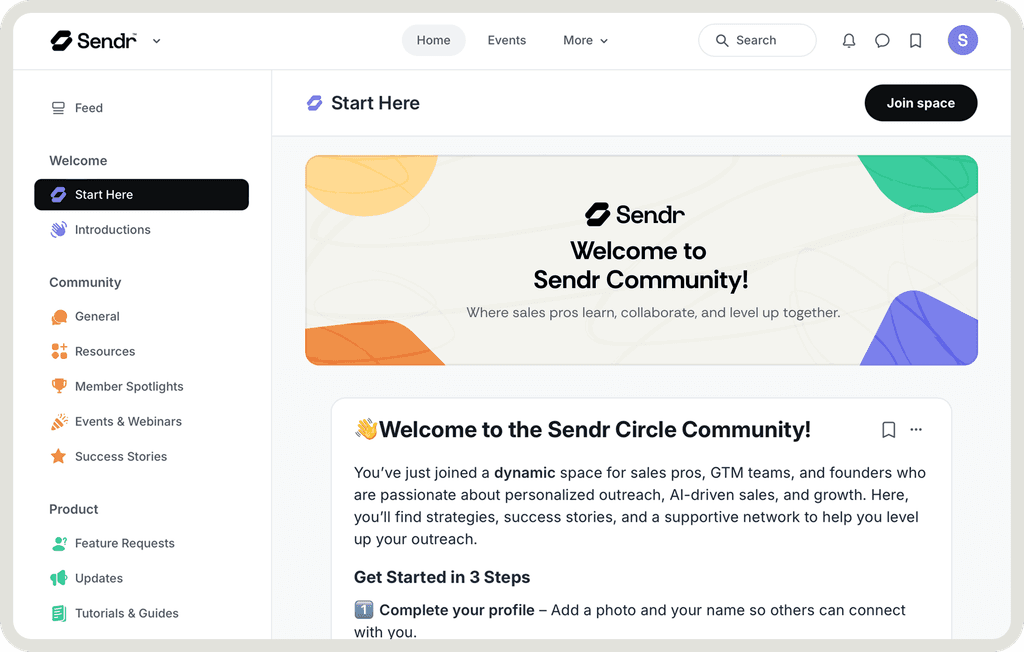Open the post options ellipsis menu
The image size is (1024, 652).
(x=916, y=429)
